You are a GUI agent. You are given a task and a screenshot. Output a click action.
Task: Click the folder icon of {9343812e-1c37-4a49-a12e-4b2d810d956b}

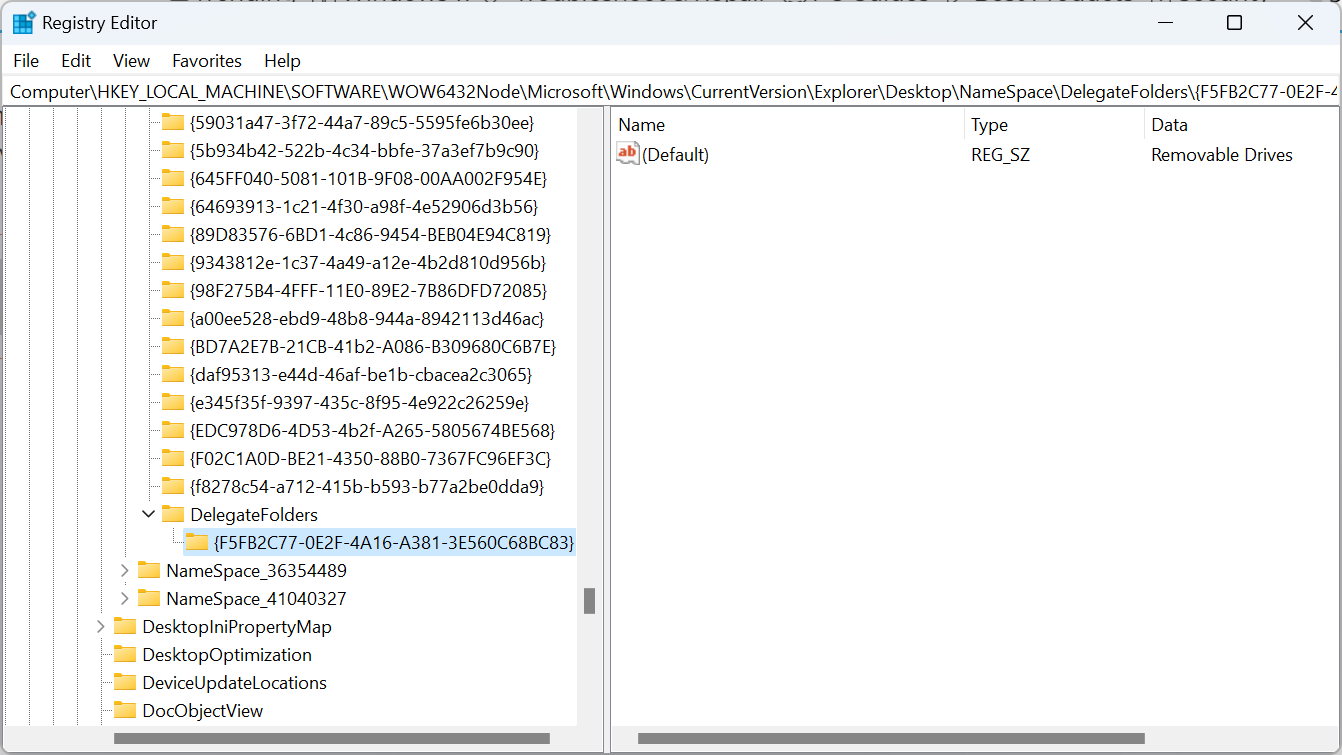tap(173, 263)
